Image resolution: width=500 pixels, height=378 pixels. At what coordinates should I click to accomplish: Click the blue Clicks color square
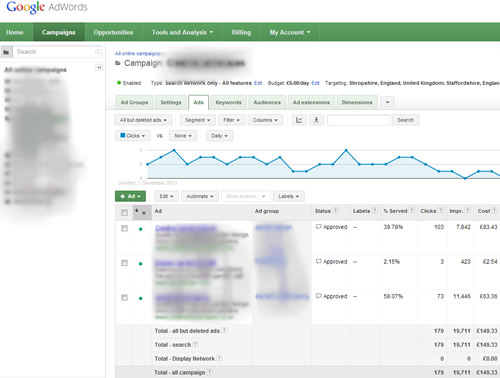click(123, 135)
